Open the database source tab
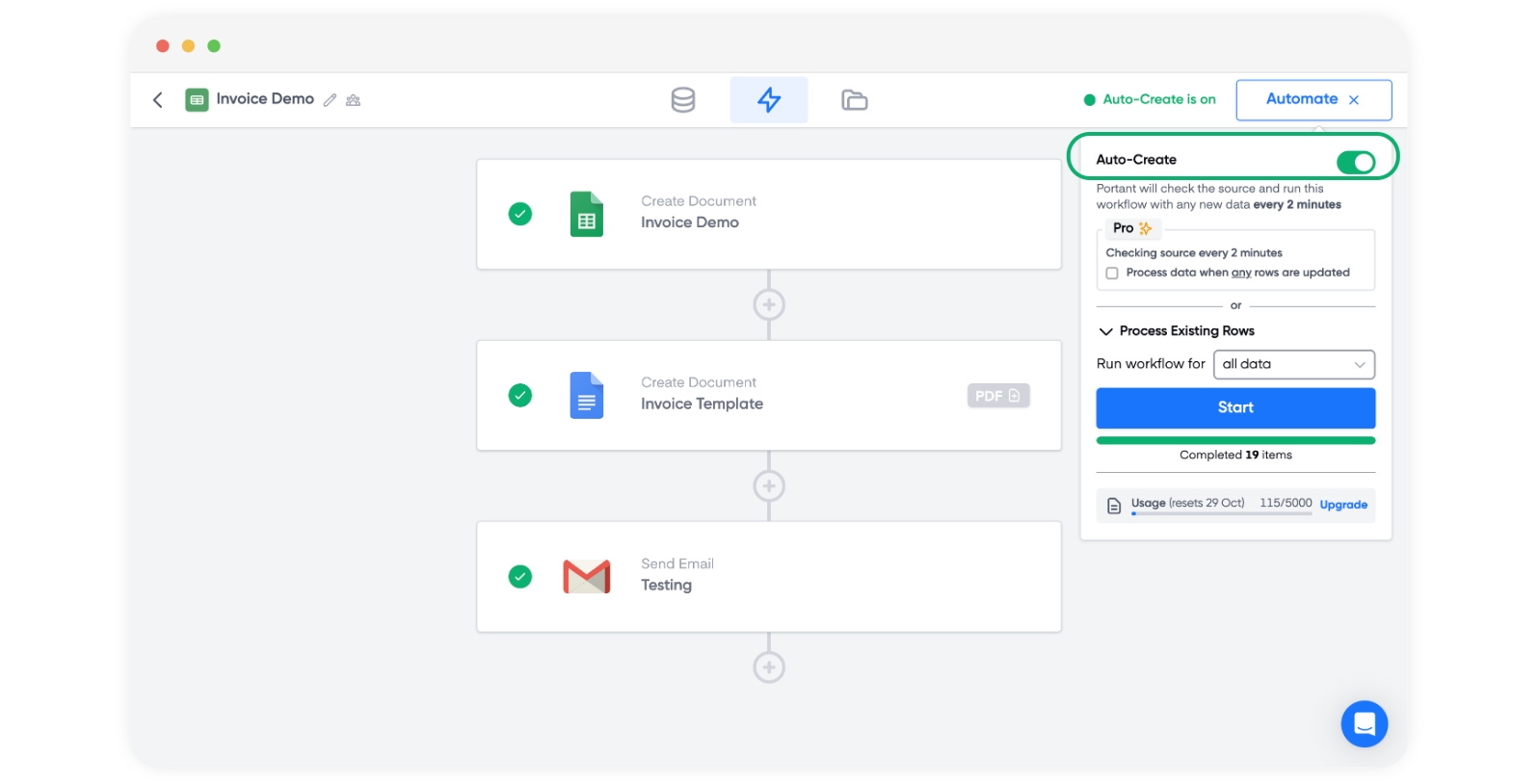The width and height of the screenshot is (1538, 784). pyautogui.click(x=683, y=100)
